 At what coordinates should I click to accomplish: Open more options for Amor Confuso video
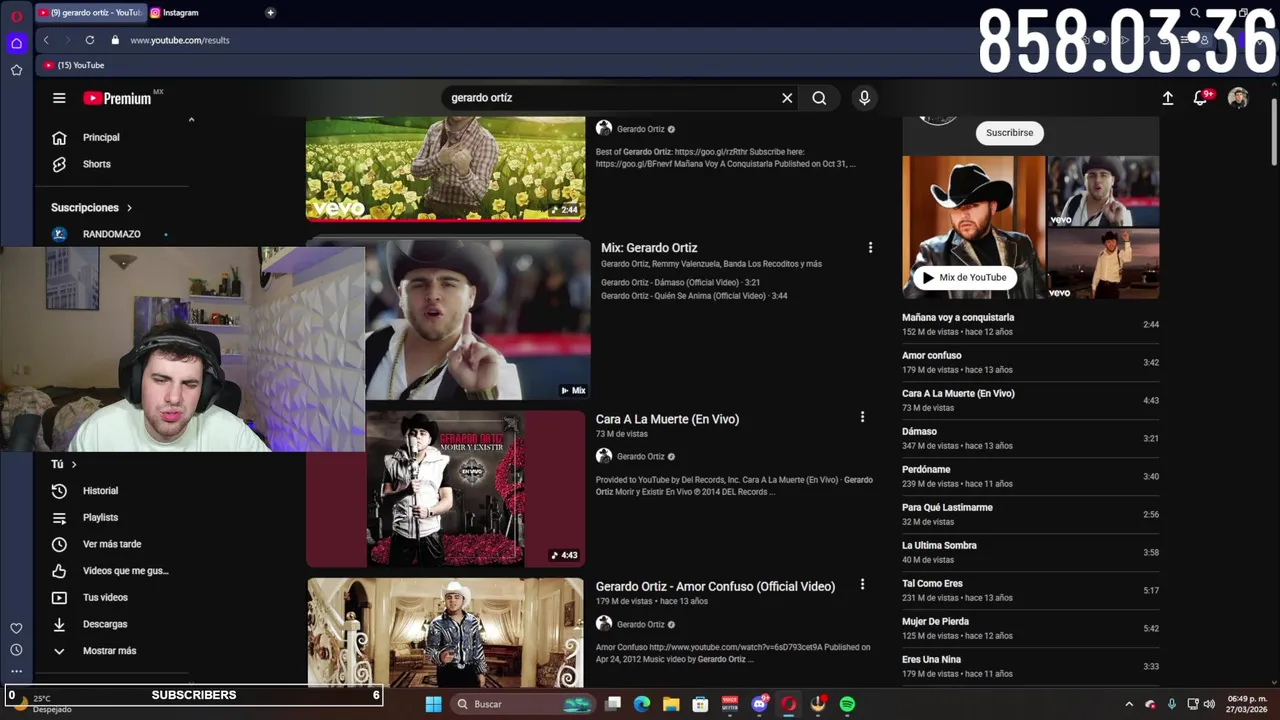coord(862,584)
